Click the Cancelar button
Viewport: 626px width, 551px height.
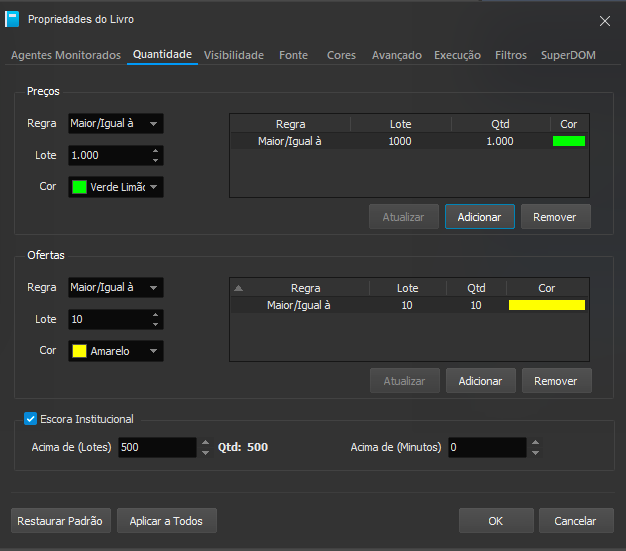[576, 521]
